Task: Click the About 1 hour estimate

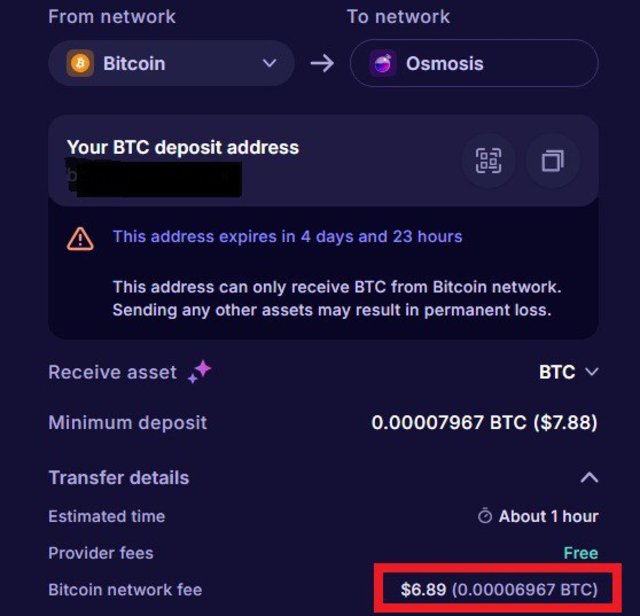Action: click(x=549, y=516)
